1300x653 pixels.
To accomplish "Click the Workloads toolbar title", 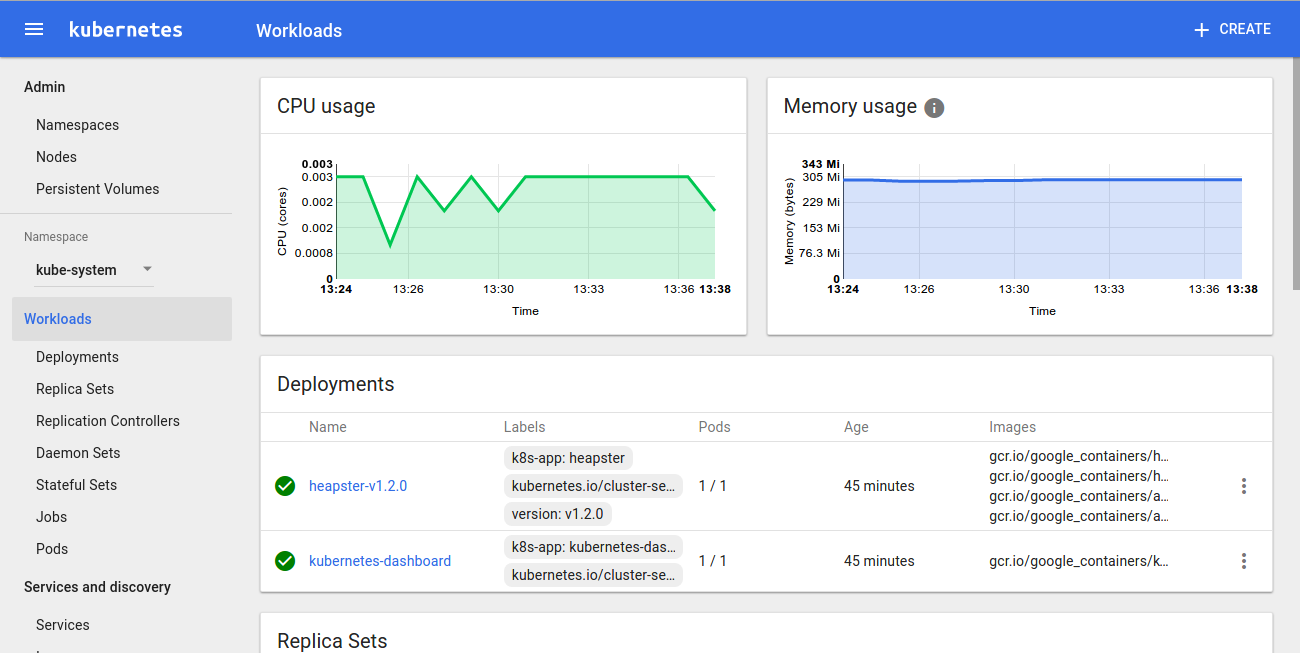I will [x=299, y=30].
